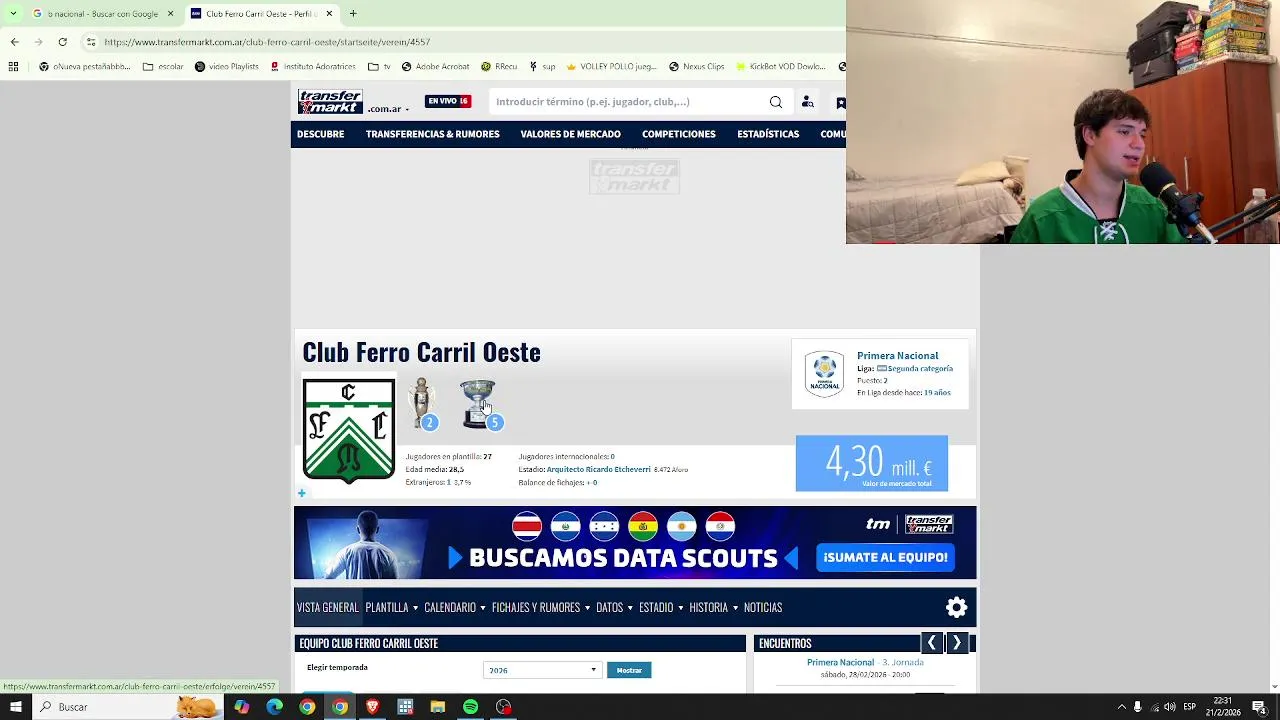Screen dimensions: 1280x720
Task: Click the Transfermarkt logo in the header
Action: (x=330, y=102)
